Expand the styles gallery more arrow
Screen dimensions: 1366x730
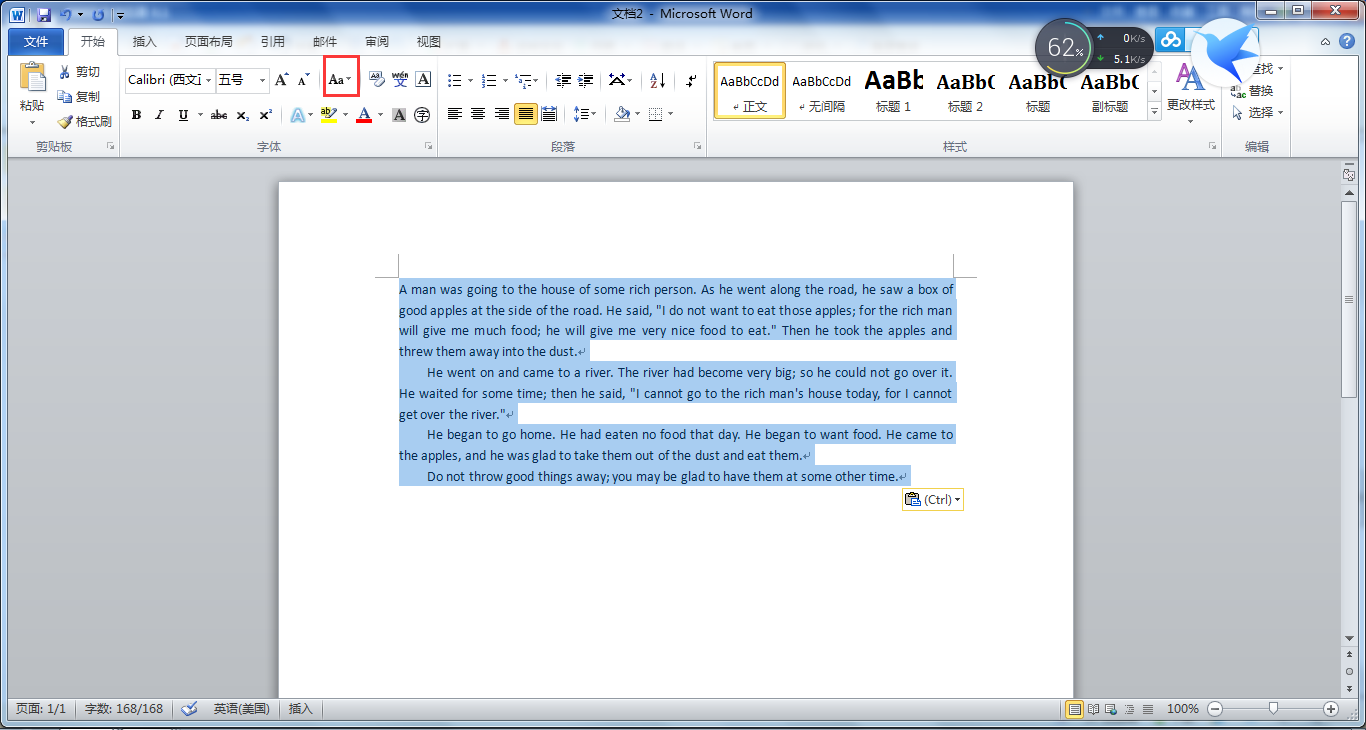[x=1155, y=113]
